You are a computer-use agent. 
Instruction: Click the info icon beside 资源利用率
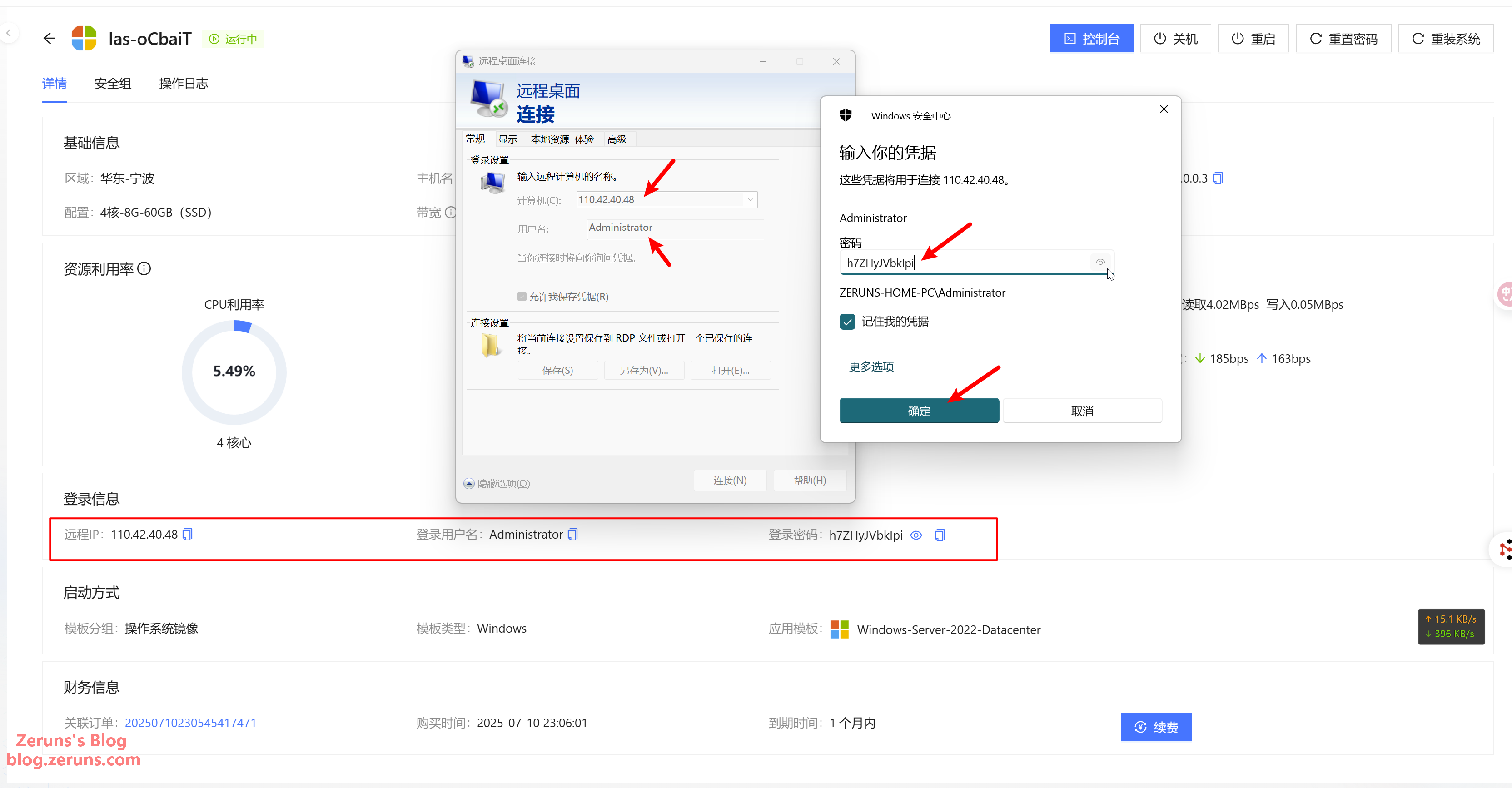pos(144,269)
